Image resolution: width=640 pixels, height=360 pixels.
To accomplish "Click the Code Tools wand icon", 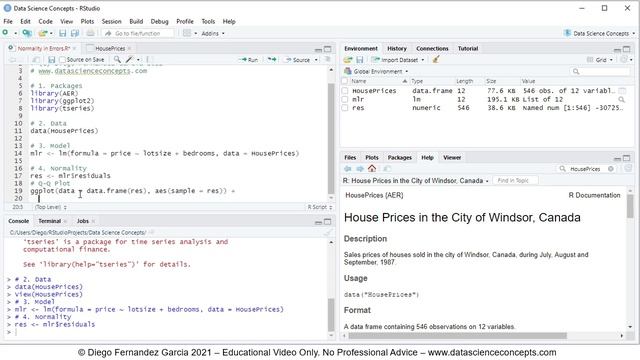I will click(129, 60).
